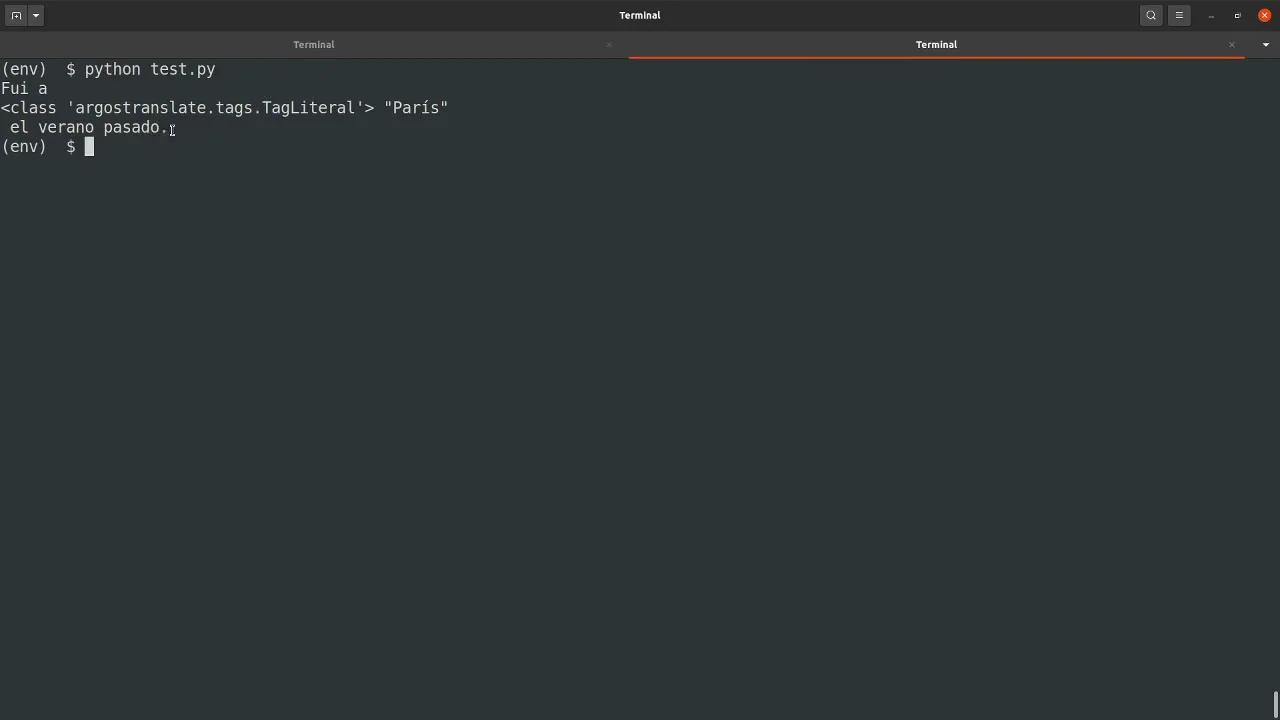Click the orange close button top right
Image resolution: width=1280 pixels, height=720 pixels.
click(1264, 15)
